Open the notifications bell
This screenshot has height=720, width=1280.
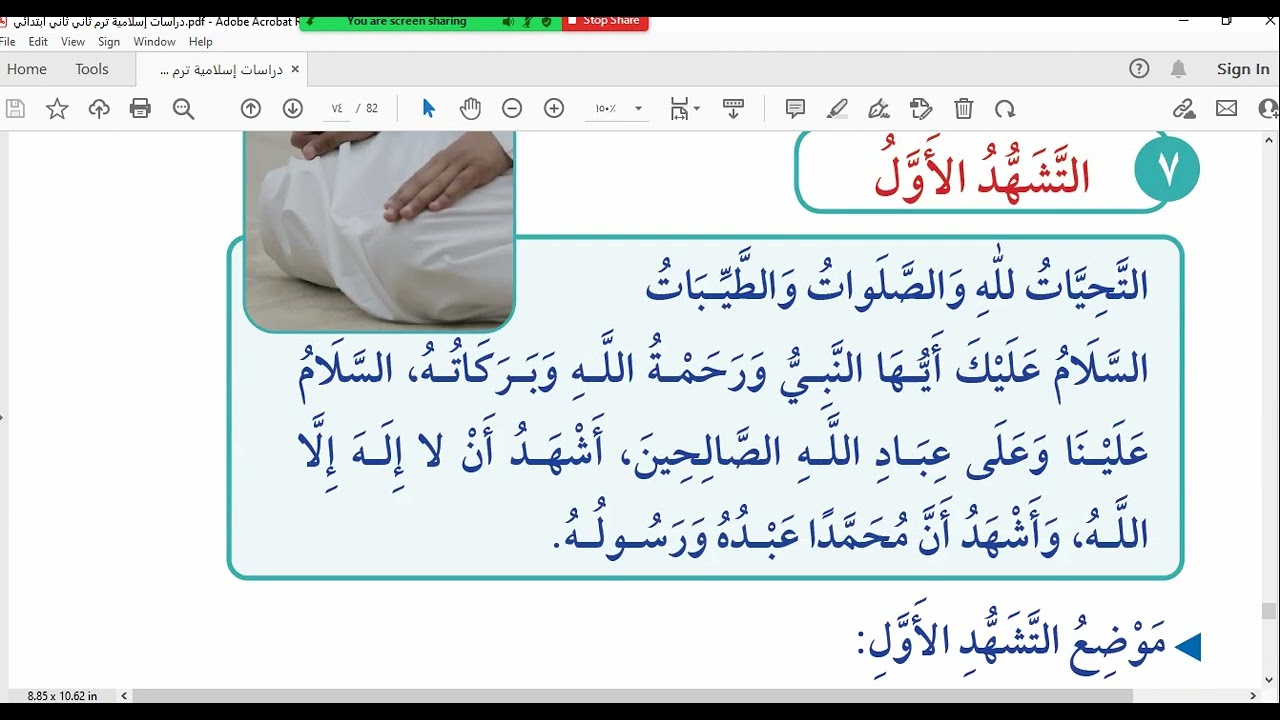(1179, 69)
